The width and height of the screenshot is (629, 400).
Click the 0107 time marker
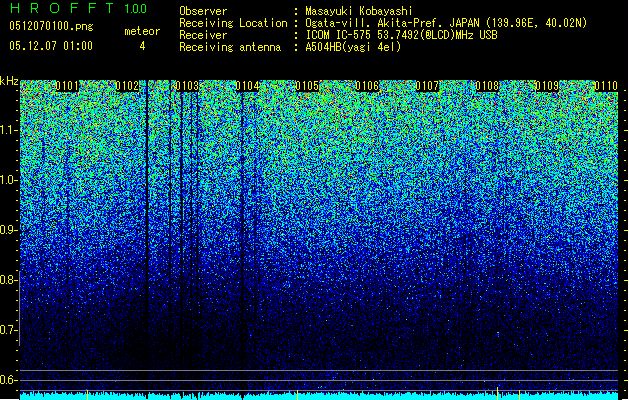tap(427, 86)
